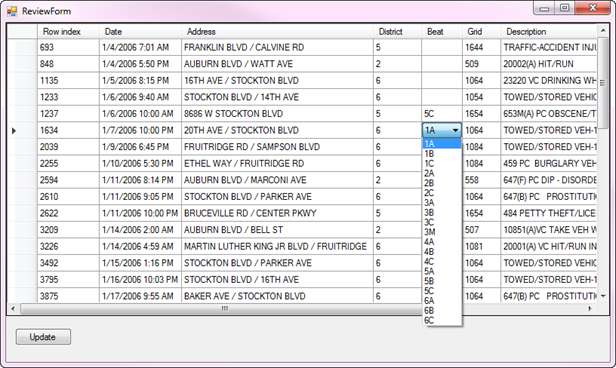This screenshot has height=368, width=616.
Task: Choose 5B from the dropdown options
Action: (x=442, y=281)
